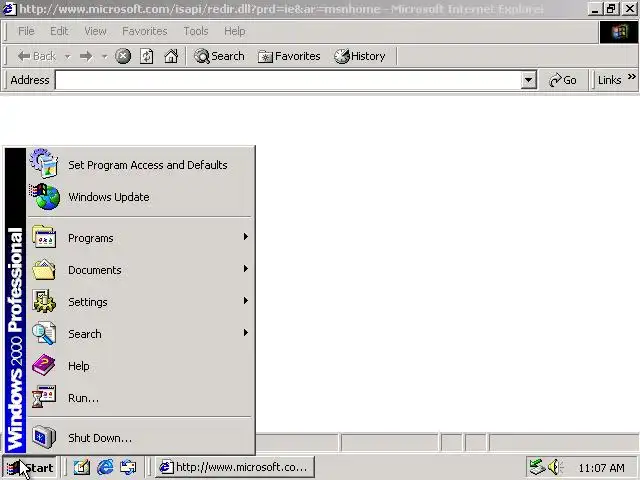The image size is (640, 480).
Task: Click the Show Desktop quick launch icon
Action: 81,467
